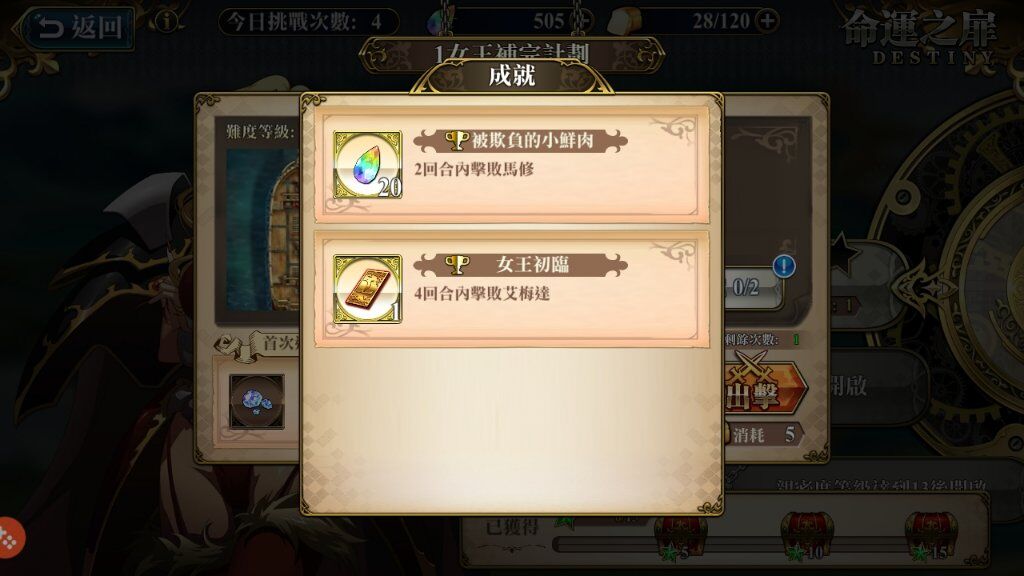The height and width of the screenshot is (576, 1024).
Task: Tap the golden ticket reward icon
Action: 368,289
